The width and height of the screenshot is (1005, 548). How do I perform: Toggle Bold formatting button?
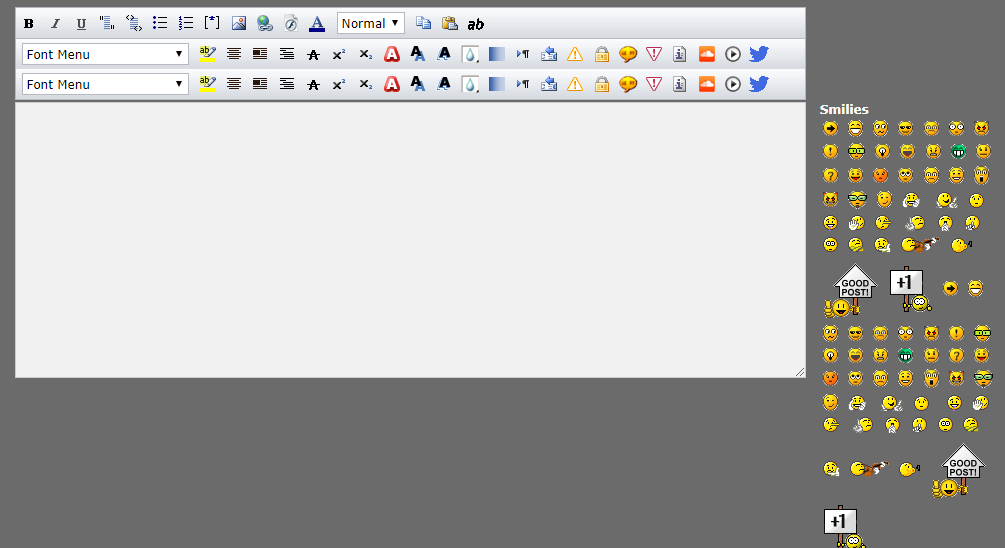[x=29, y=24]
